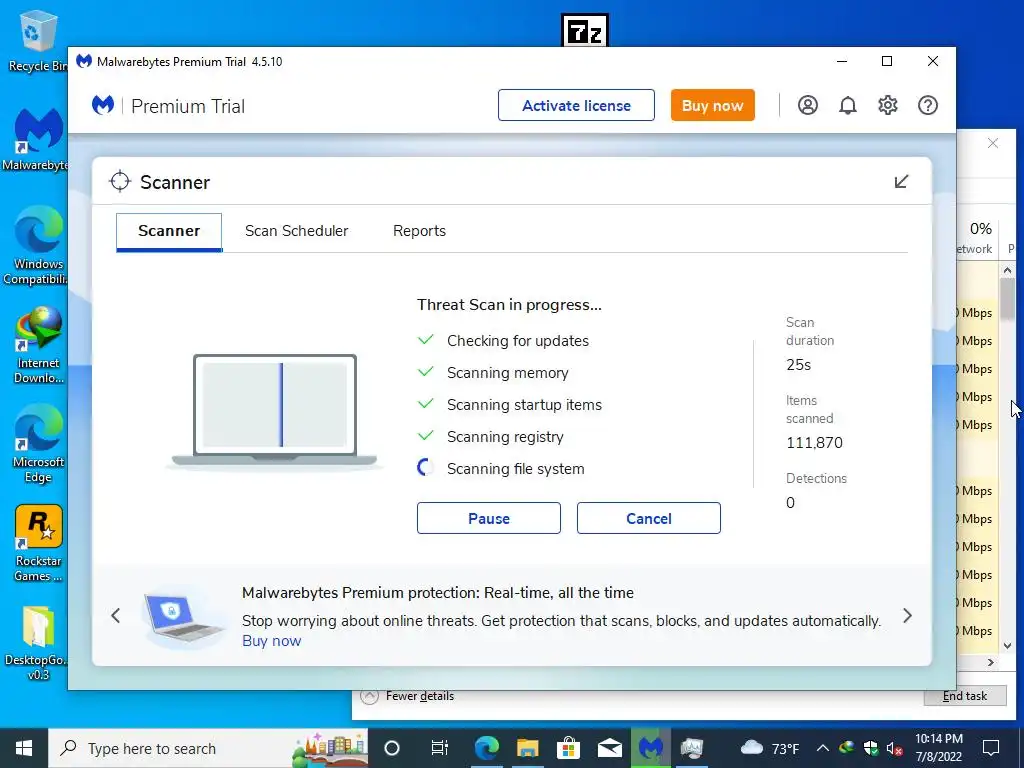Open 7z icon at top of desktop
Image resolution: width=1024 pixels, height=768 pixels.
pos(584,31)
